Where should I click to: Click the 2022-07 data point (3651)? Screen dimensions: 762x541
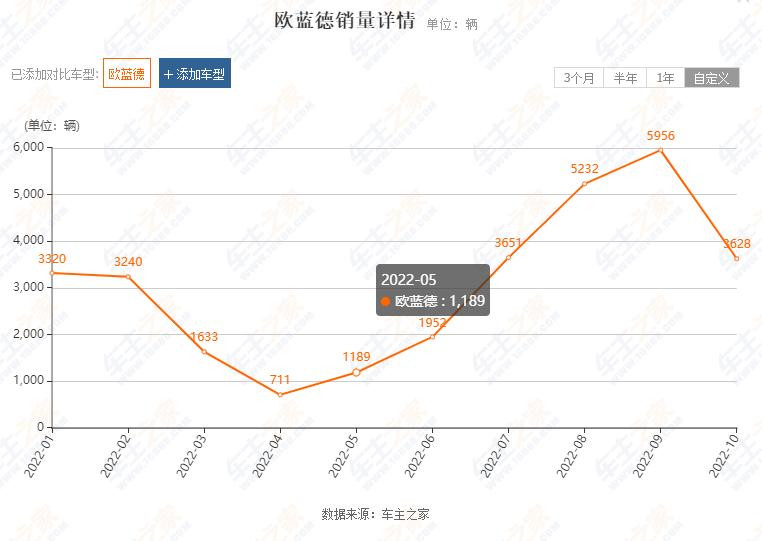508,257
